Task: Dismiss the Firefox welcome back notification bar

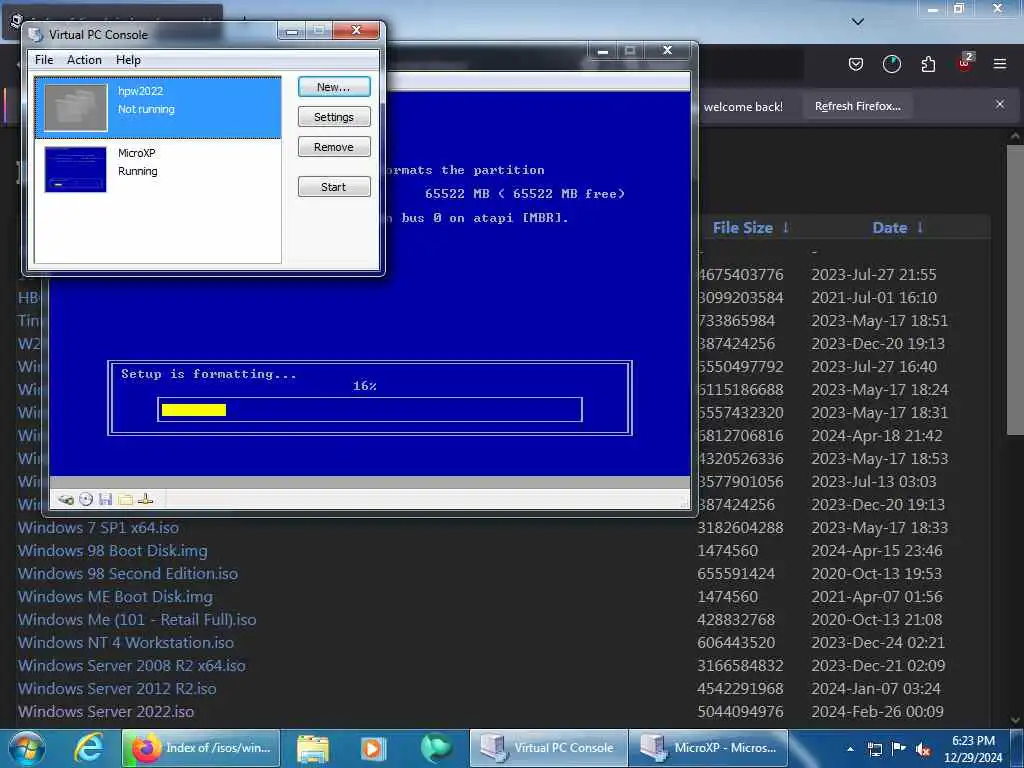Action: point(999,104)
